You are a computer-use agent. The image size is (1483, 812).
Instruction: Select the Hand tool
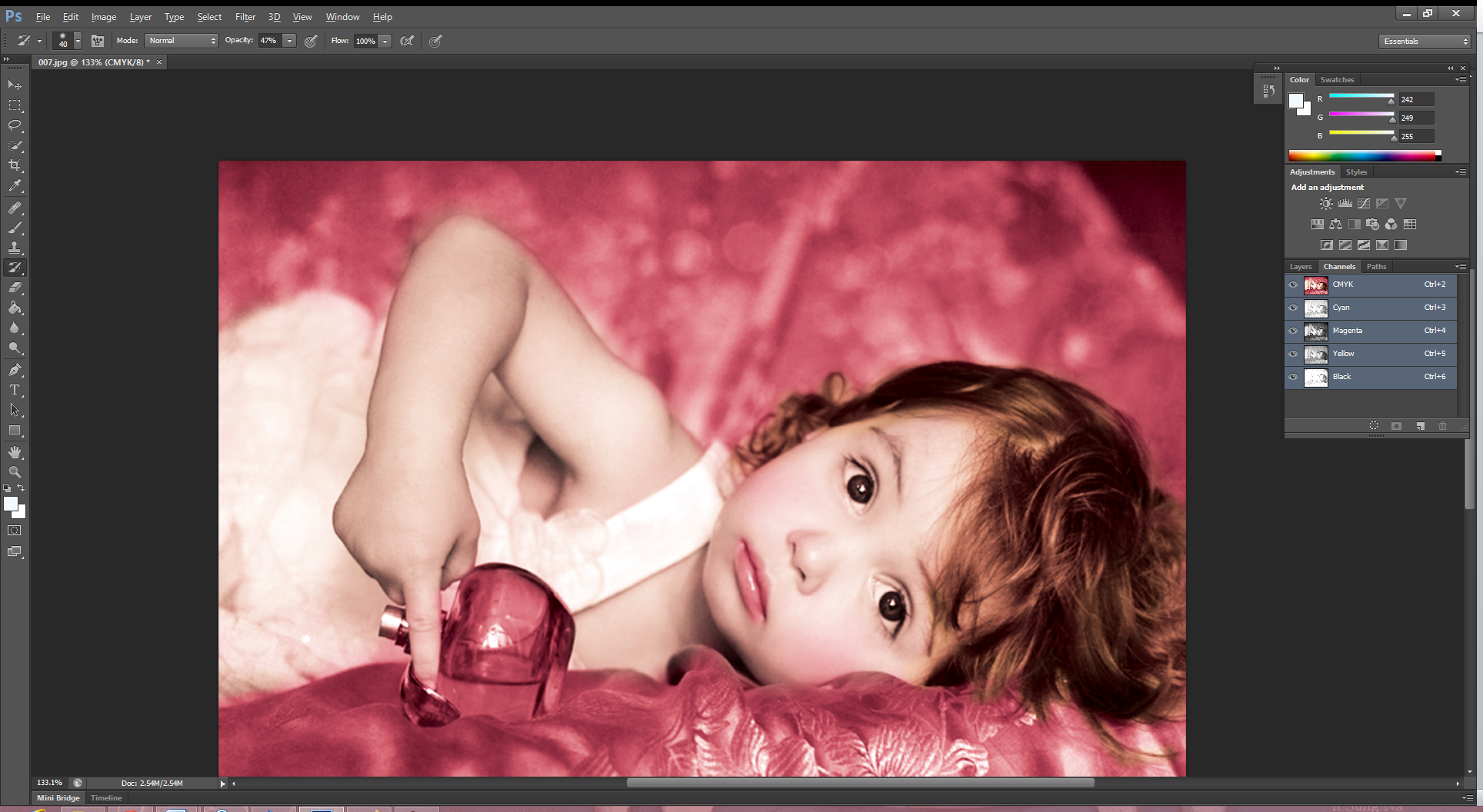(15, 452)
